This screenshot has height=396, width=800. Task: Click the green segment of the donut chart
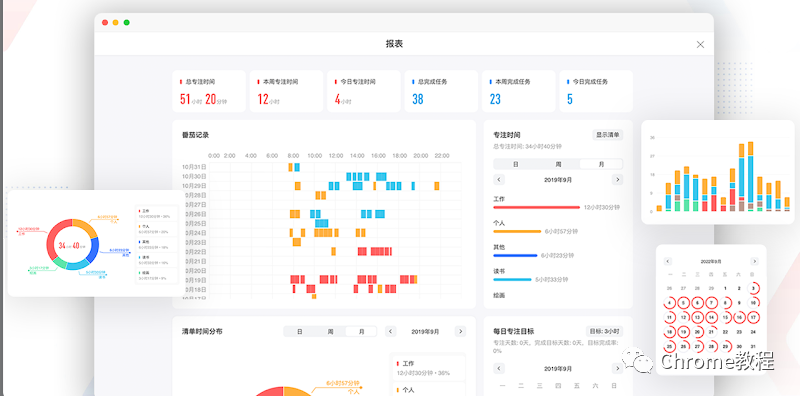(x=60, y=263)
